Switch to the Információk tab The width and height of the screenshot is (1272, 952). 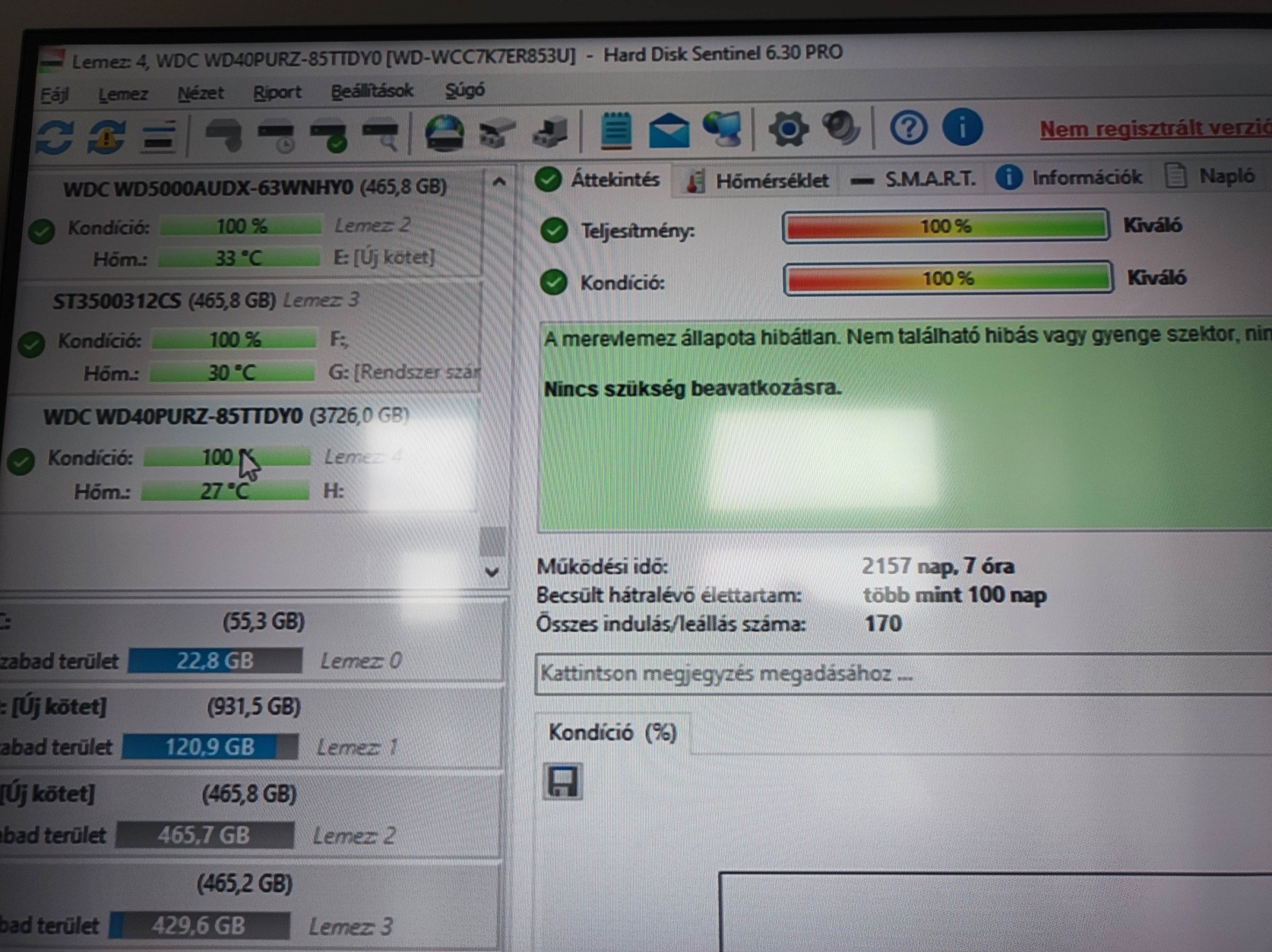(1069, 178)
